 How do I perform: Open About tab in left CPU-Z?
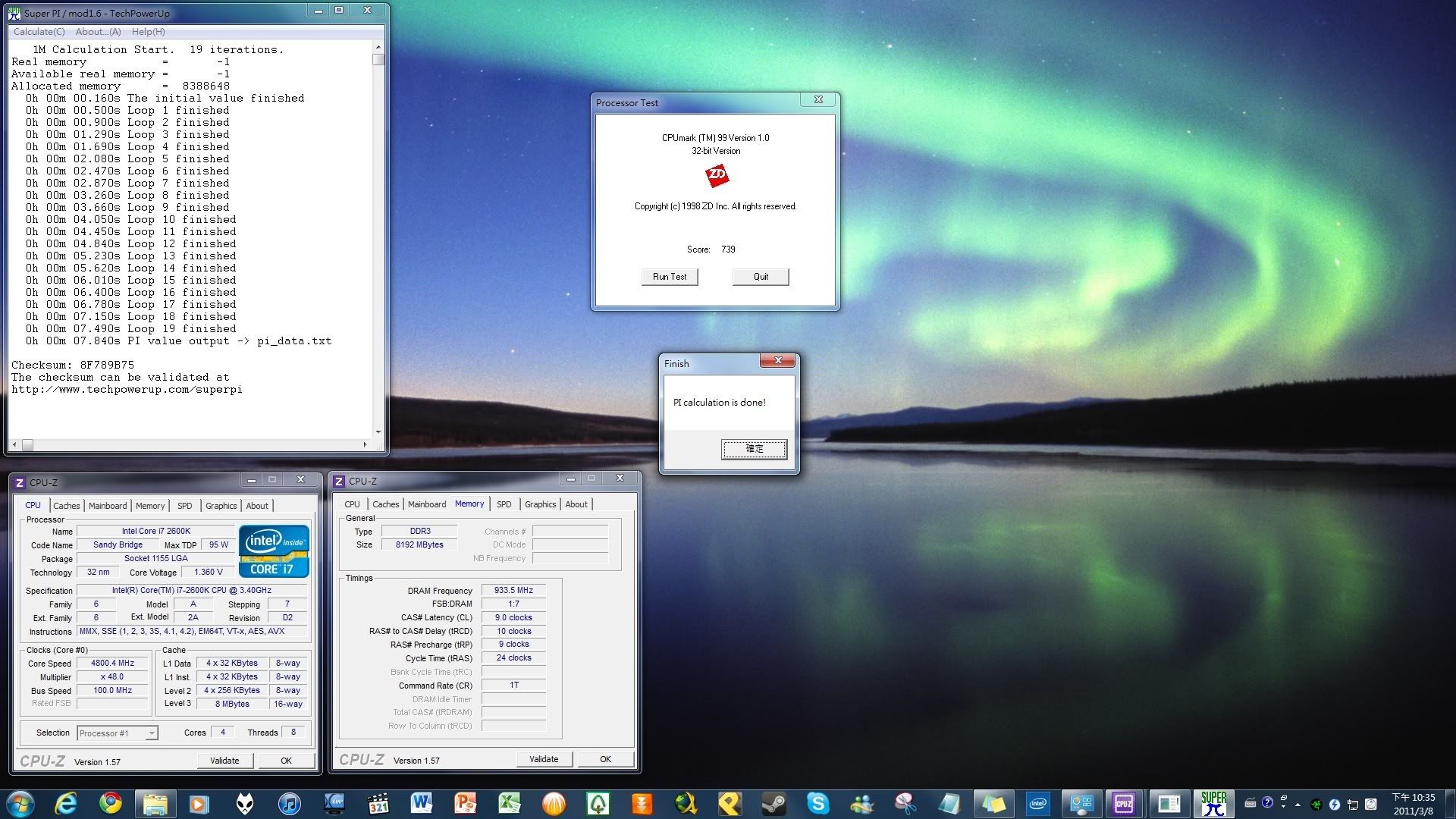257,506
